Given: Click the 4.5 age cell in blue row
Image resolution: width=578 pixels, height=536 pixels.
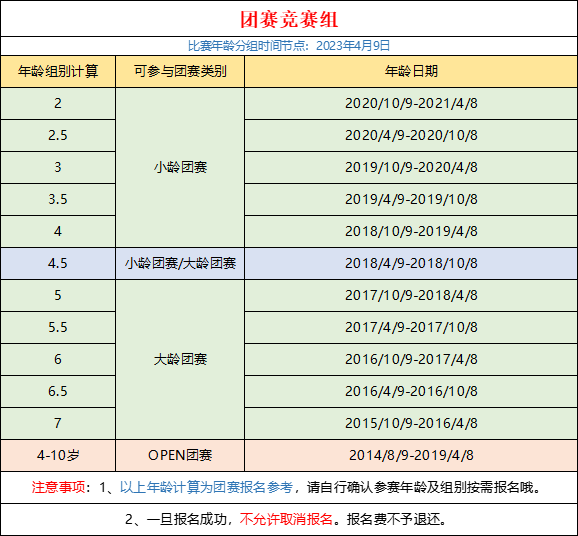Looking at the screenshot, I should (x=58, y=263).
